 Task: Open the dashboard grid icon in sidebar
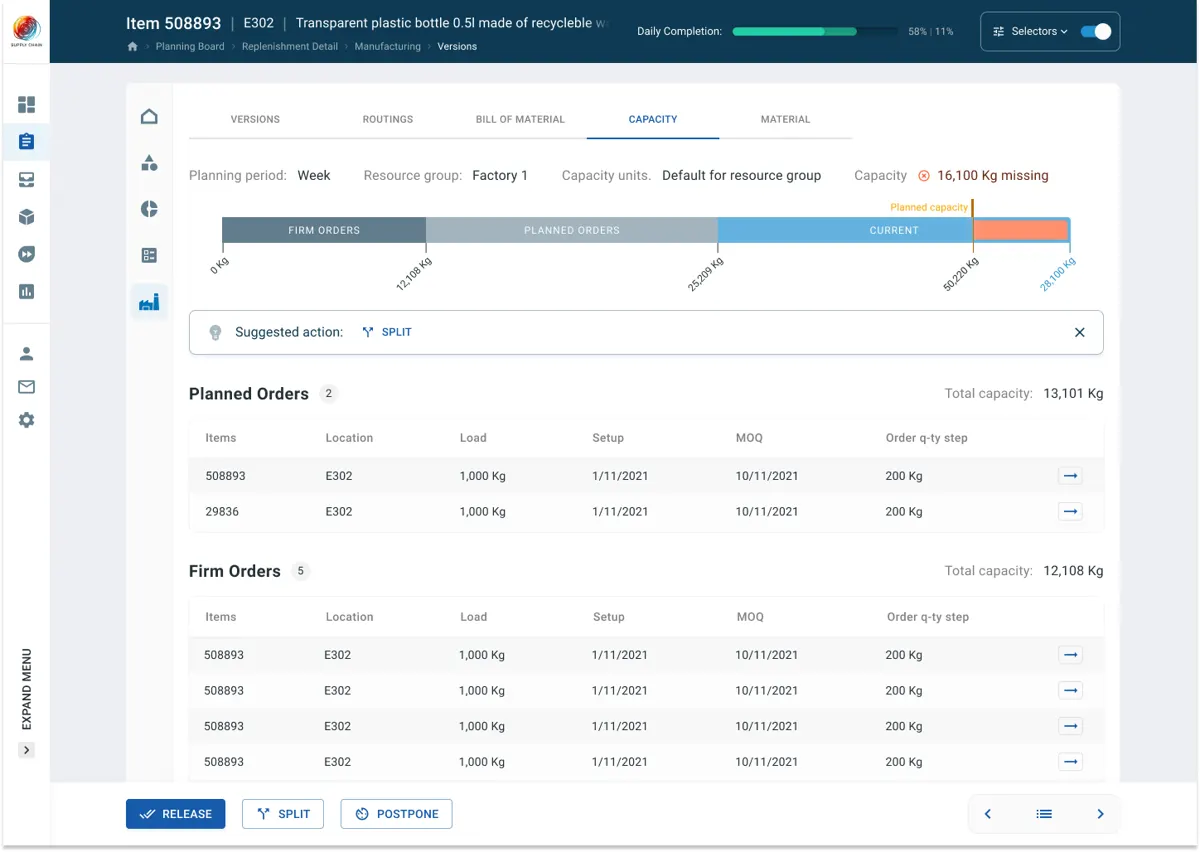point(27,105)
